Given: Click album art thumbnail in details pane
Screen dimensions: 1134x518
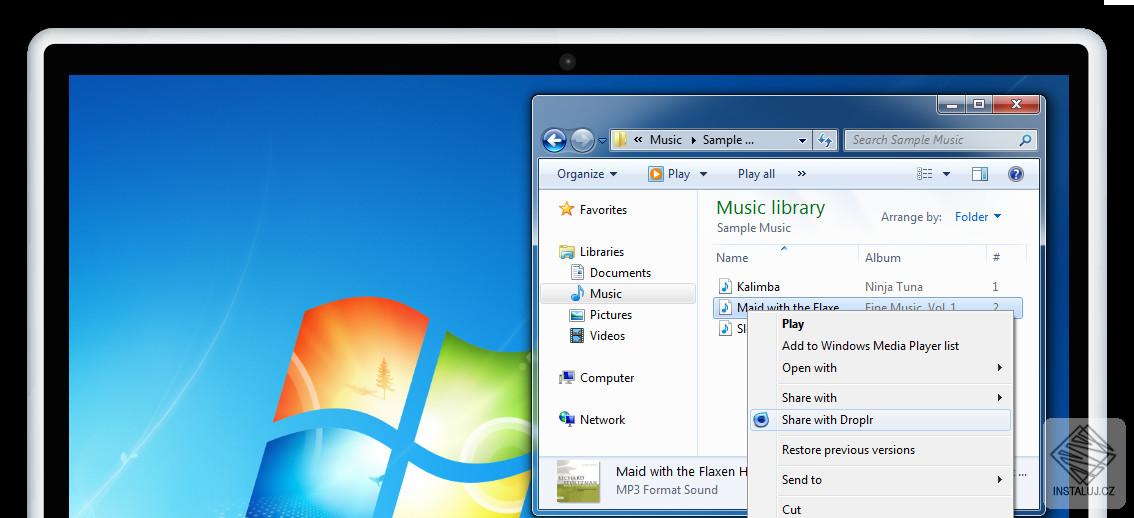Looking at the screenshot, I should click(x=578, y=480).
